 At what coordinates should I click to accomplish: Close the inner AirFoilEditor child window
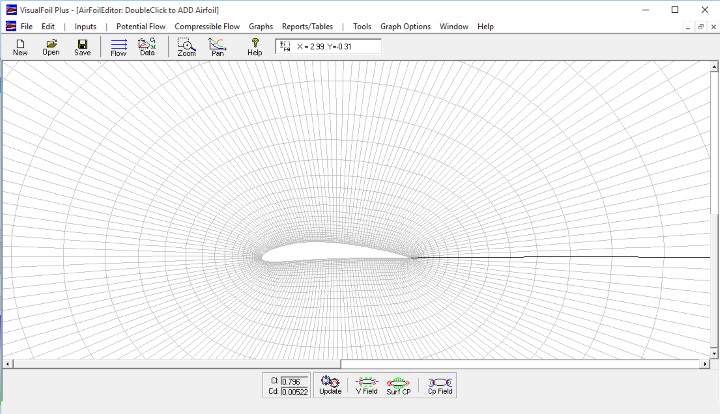coord(714,27)
